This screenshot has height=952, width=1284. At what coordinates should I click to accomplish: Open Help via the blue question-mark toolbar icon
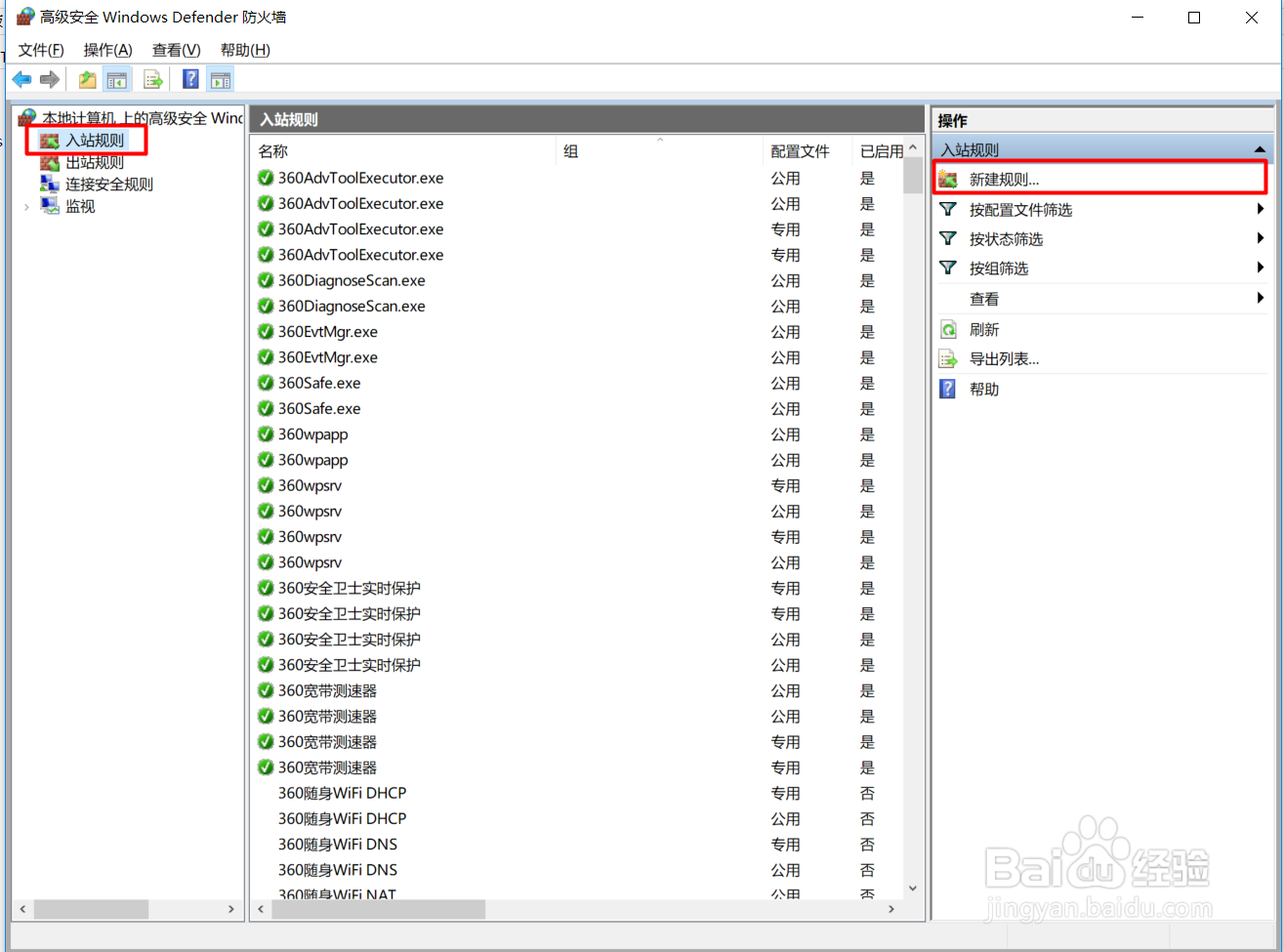click(x=191, y=80)
